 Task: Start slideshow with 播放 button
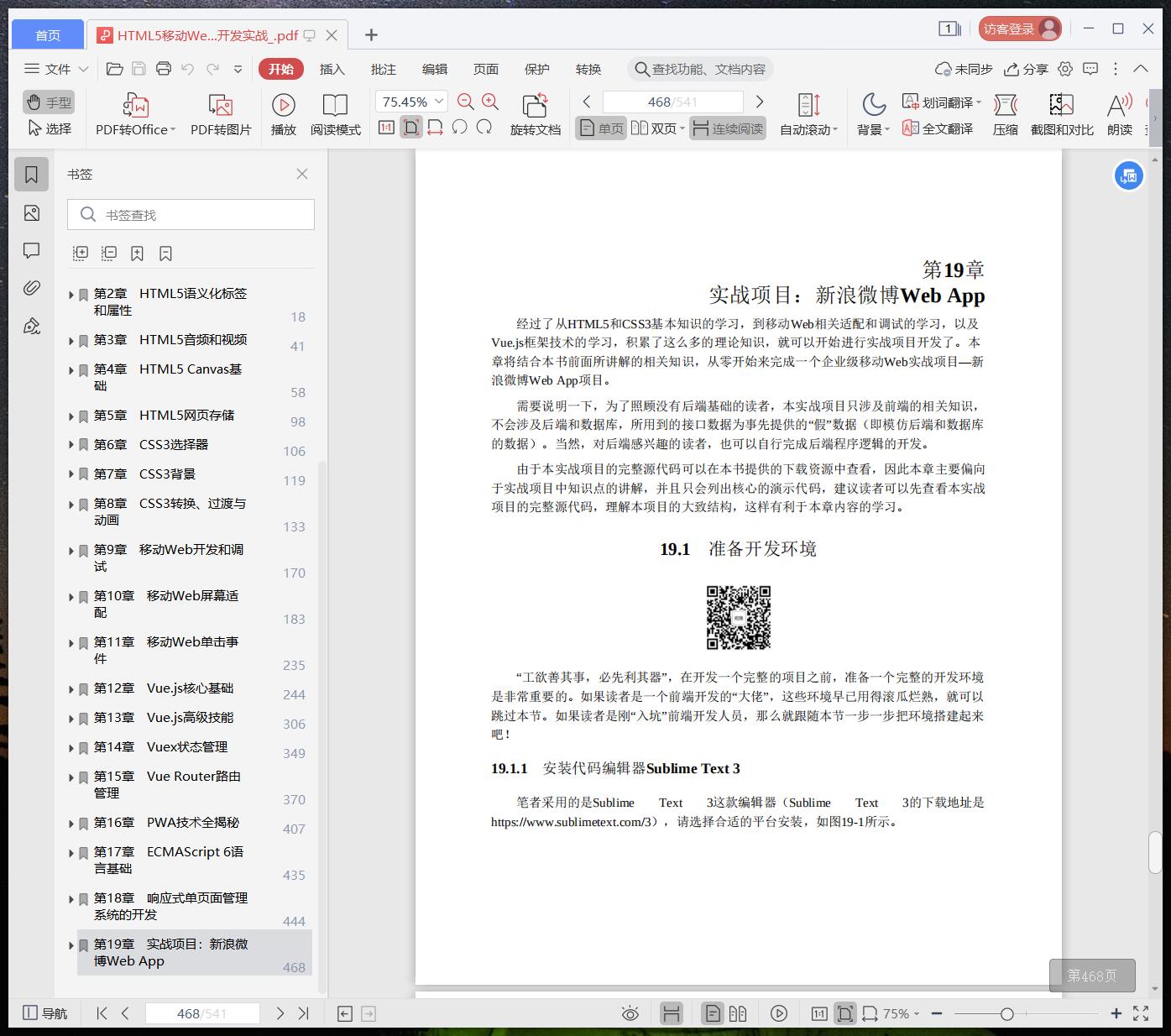[x=283, y=115]
